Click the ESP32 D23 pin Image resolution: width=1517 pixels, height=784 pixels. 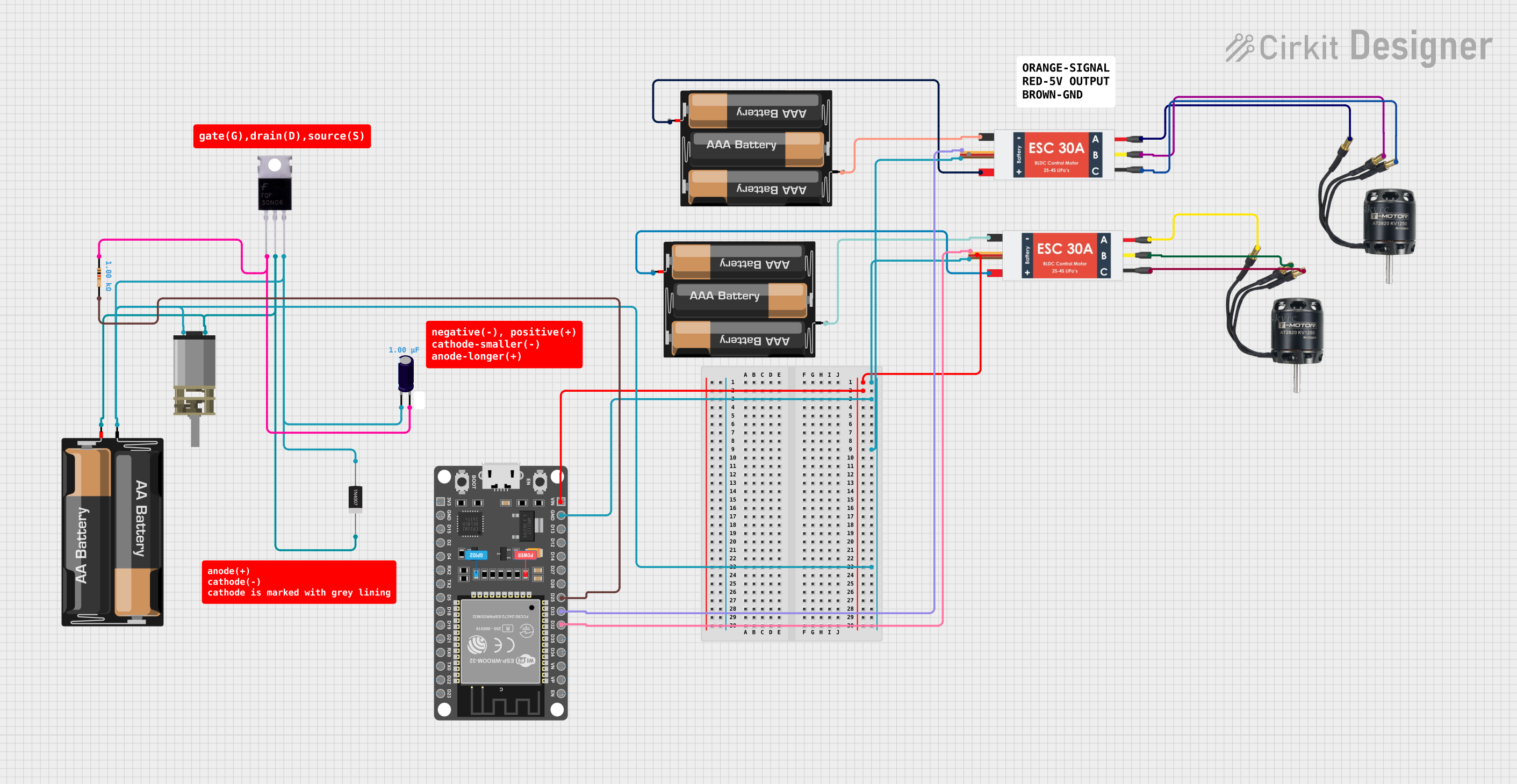pyautogui.click(x=441, y=693)
